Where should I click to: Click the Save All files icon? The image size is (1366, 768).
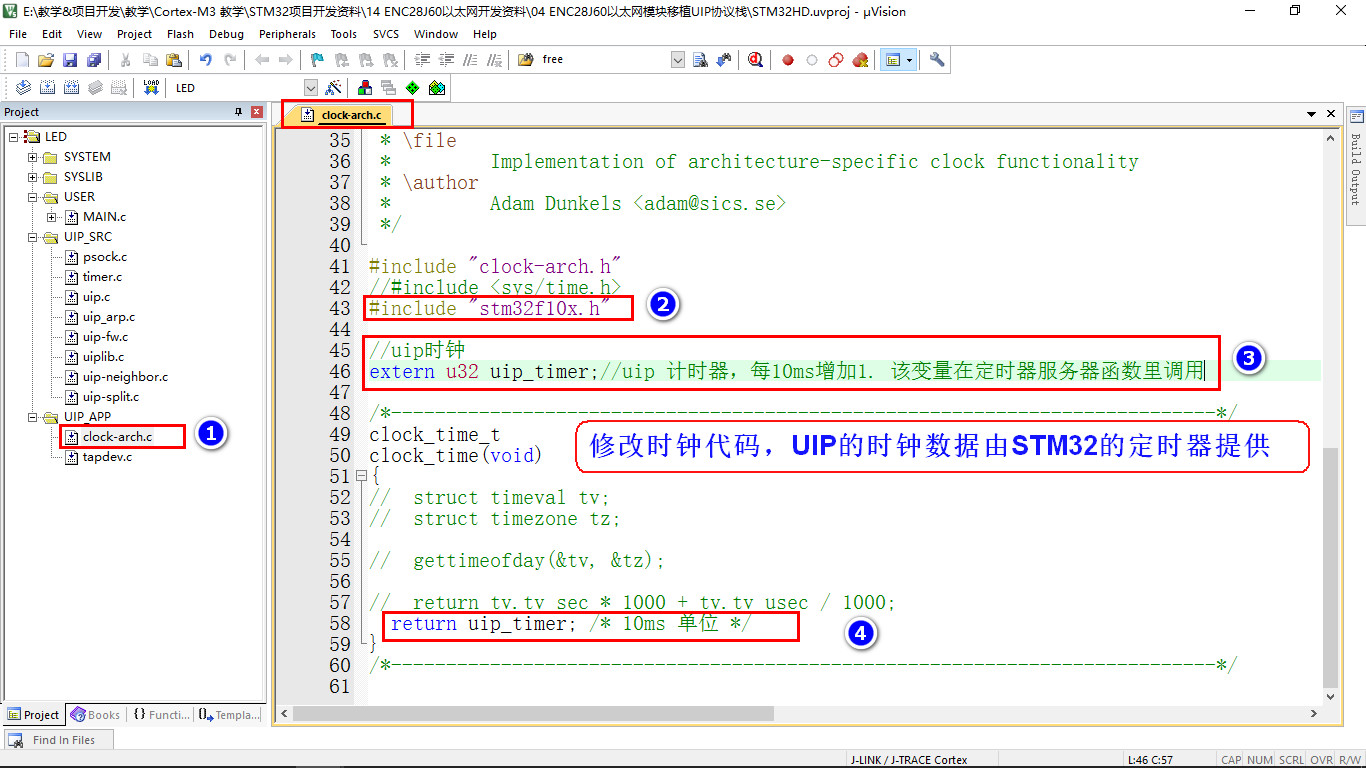93,60
